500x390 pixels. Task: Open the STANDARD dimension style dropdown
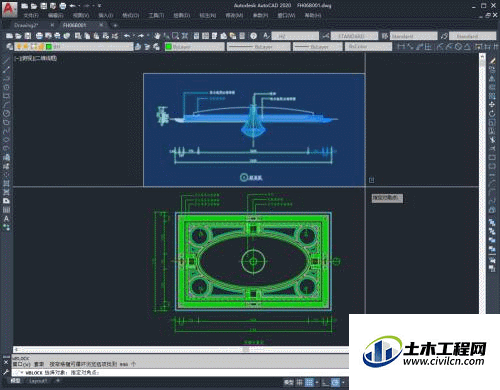(354, 36)
